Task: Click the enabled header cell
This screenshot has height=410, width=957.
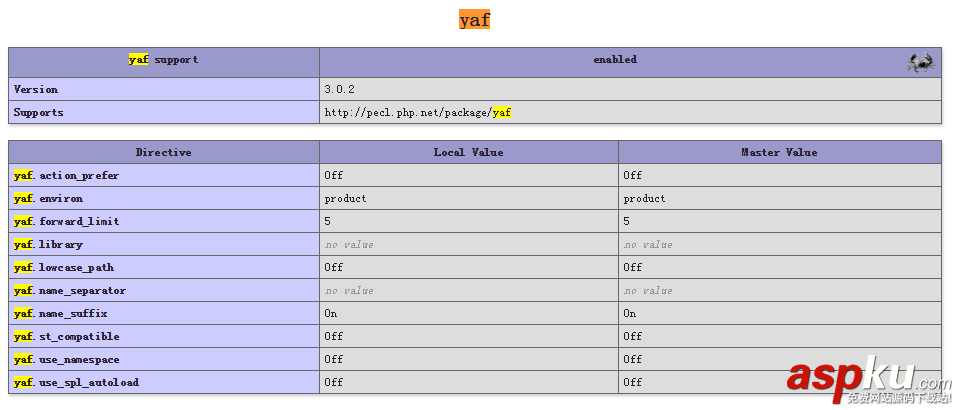Action: pos(614,60)
